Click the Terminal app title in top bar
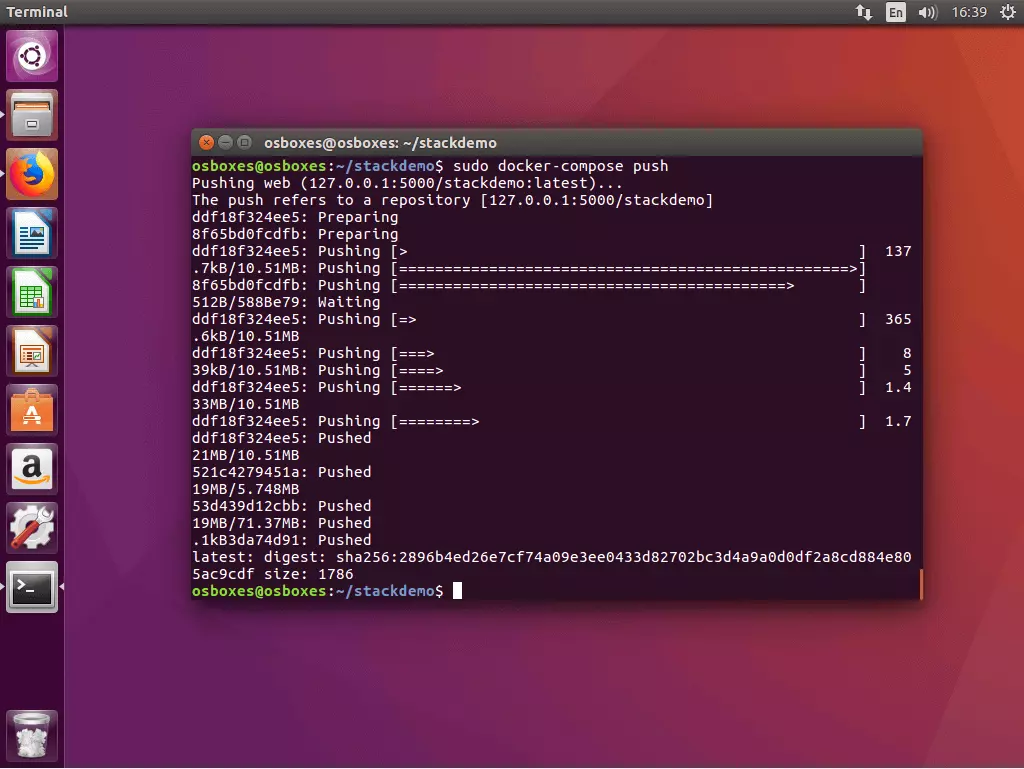 click(37, 12)
